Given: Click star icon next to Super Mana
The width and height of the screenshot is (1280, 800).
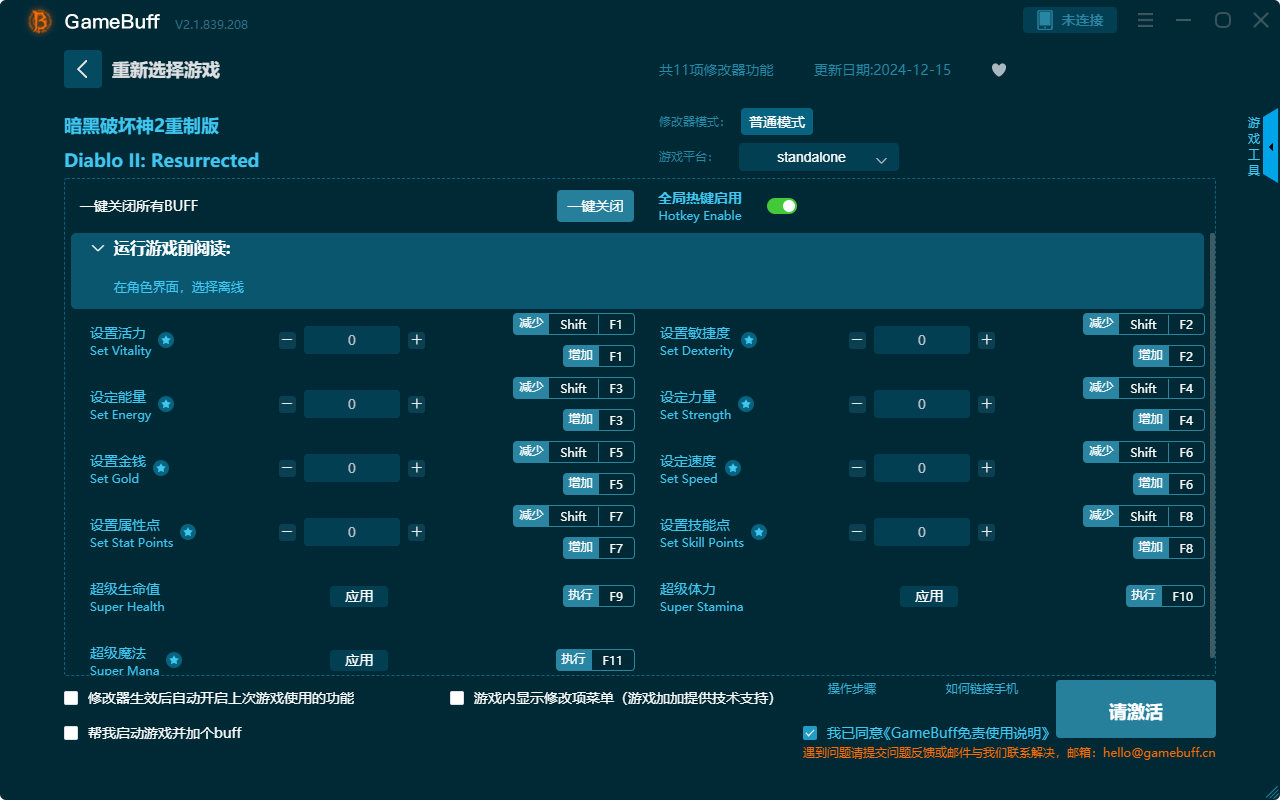Looking at the screenshot, I should tap(174, 660).
